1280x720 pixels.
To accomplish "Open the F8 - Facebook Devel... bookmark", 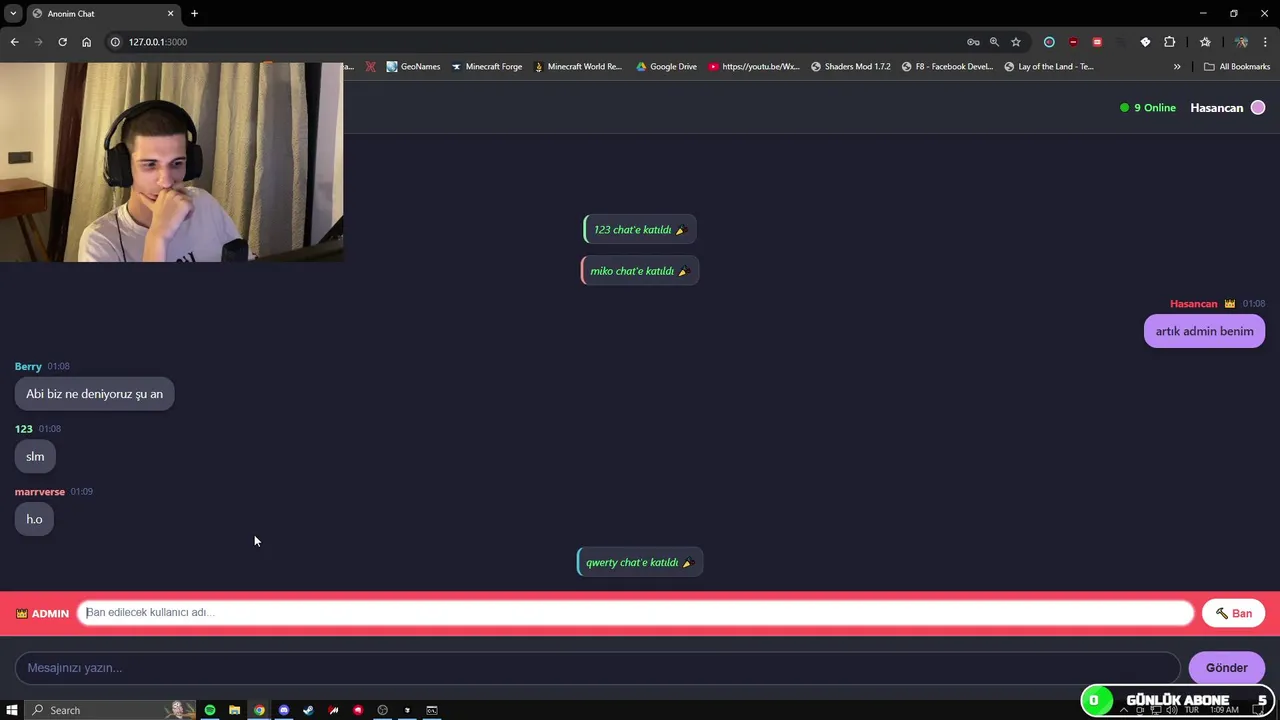I will pos(947,67).
